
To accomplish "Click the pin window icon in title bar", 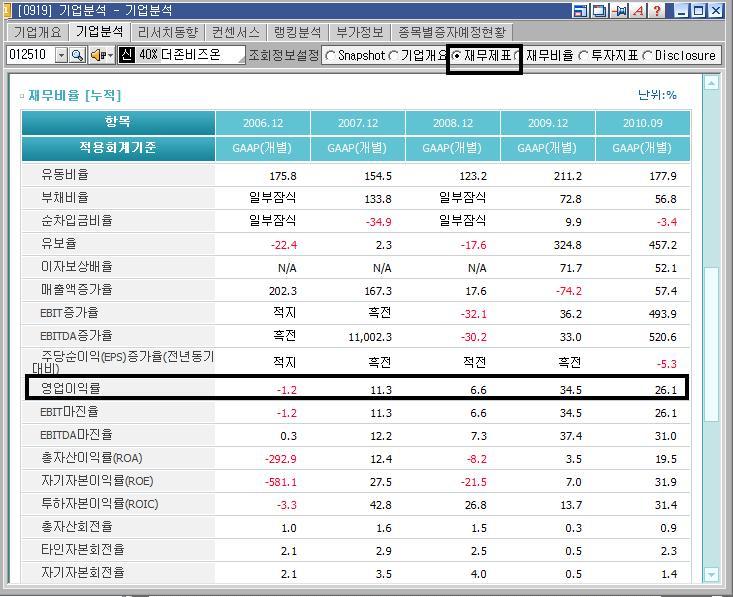I will pyautogui.click(x=620, y=11).
